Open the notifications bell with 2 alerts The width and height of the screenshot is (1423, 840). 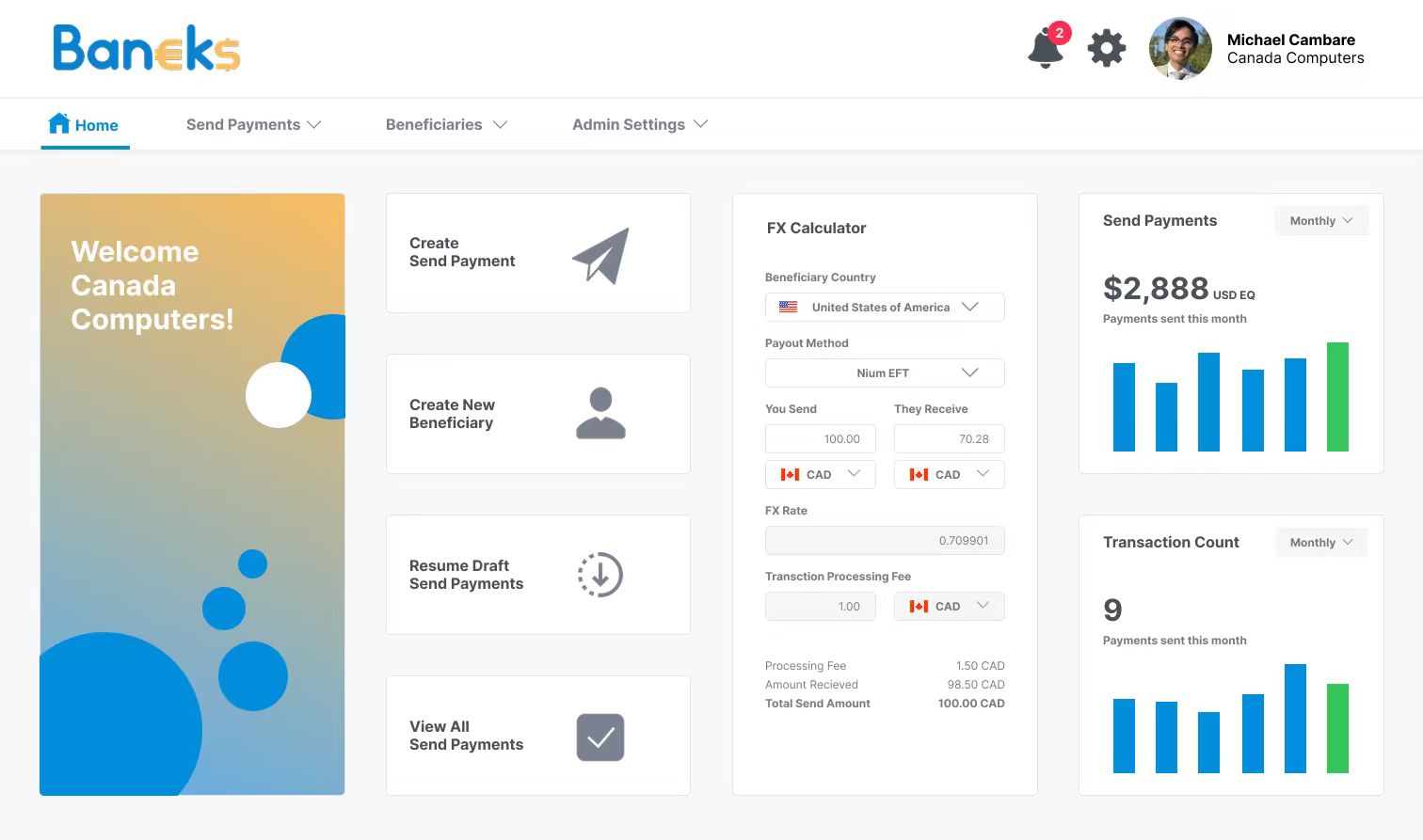point(1045,47)
